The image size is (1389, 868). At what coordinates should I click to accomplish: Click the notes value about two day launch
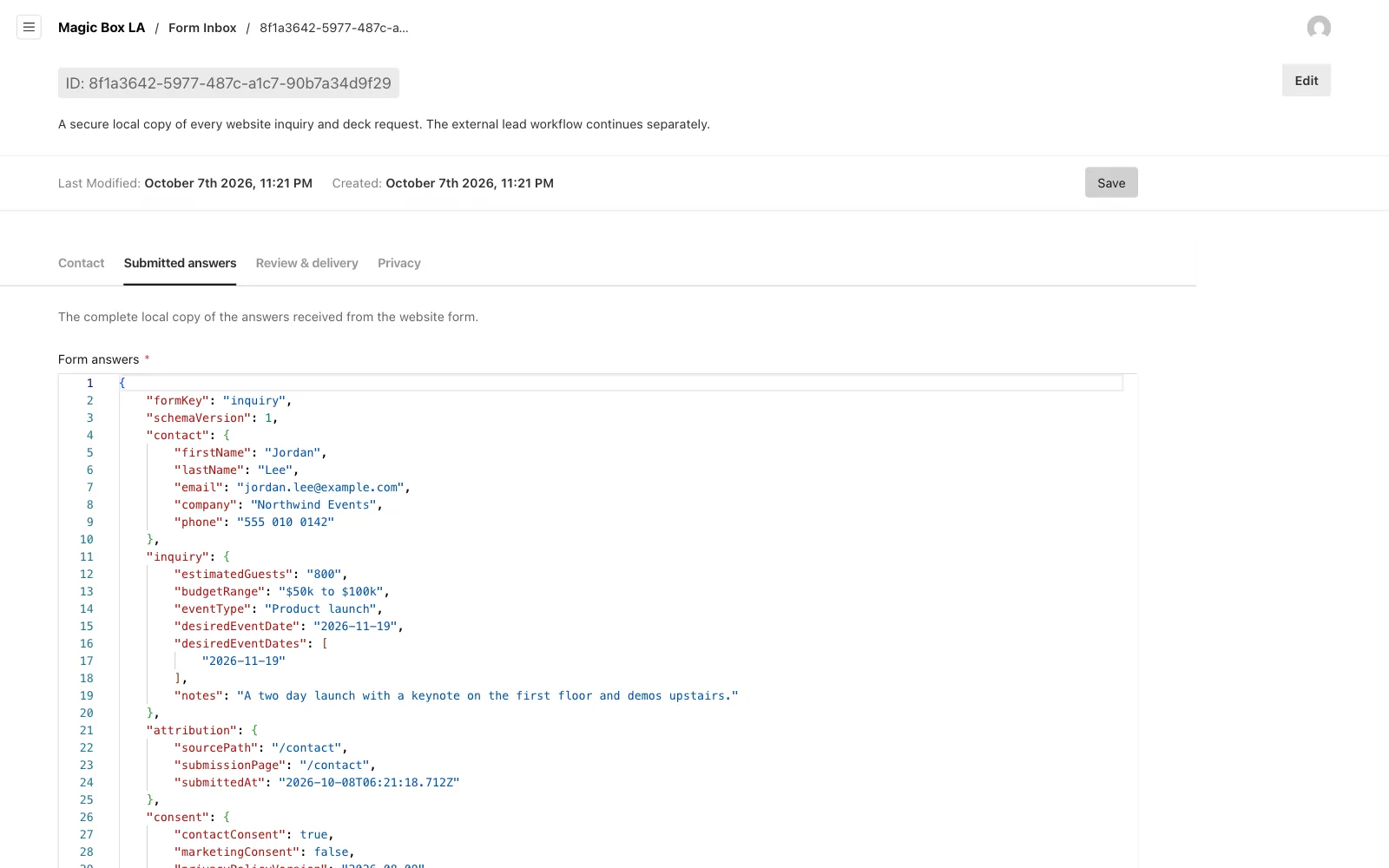click(x=488, y=695)
